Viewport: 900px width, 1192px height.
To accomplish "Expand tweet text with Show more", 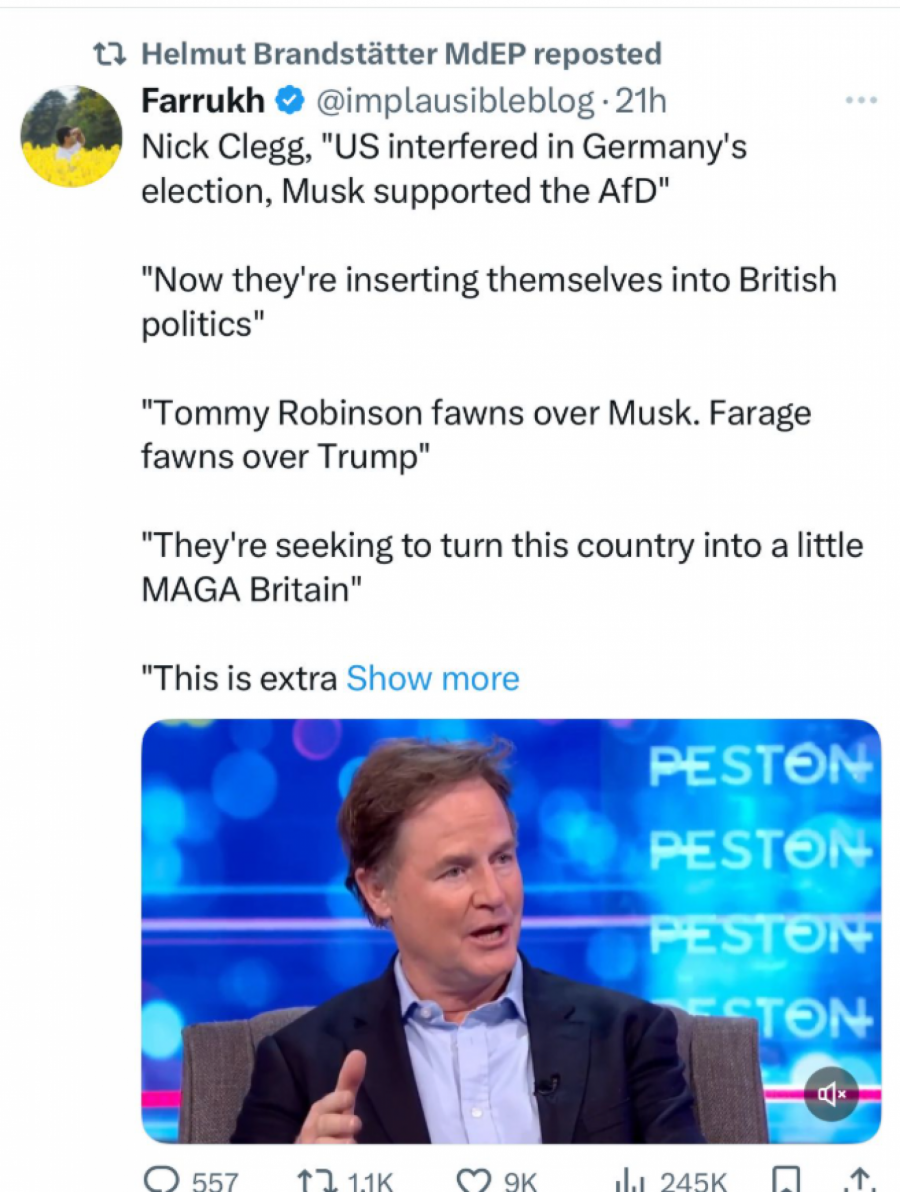I will point(432,679).
